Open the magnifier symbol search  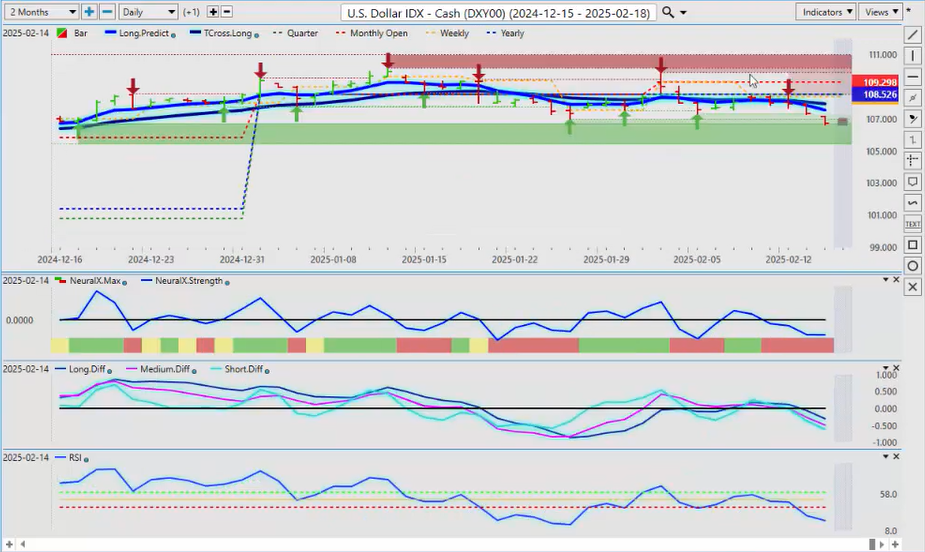(x=667, y=12)
